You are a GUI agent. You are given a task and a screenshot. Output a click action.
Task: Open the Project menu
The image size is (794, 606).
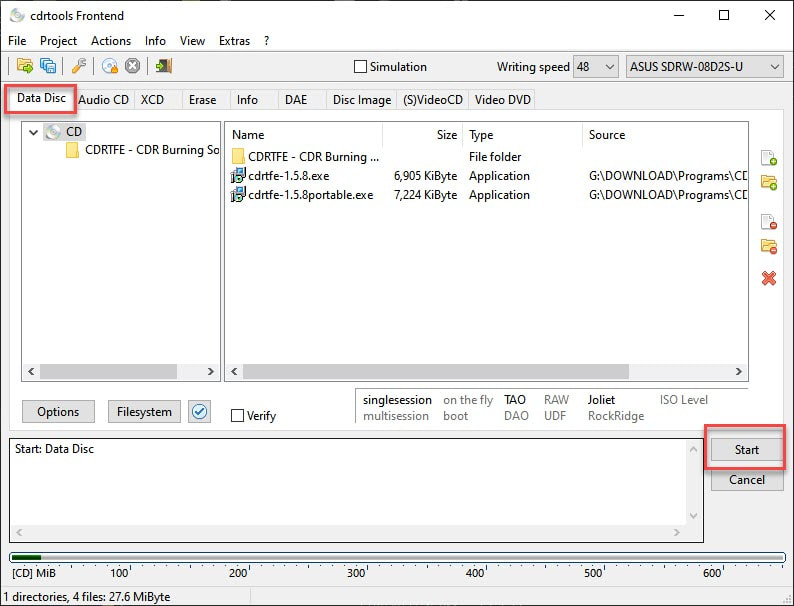(58, 41)
